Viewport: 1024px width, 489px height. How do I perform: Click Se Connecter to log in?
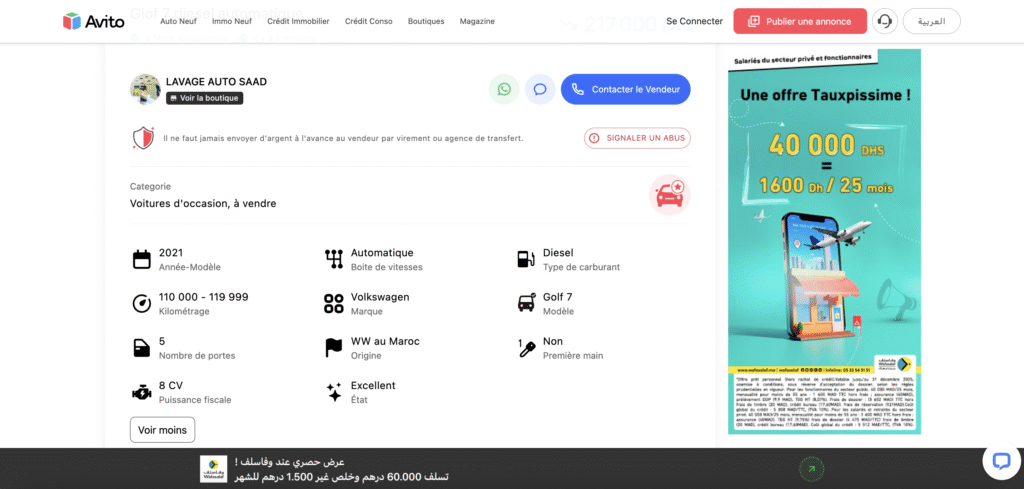coord(694,22)
